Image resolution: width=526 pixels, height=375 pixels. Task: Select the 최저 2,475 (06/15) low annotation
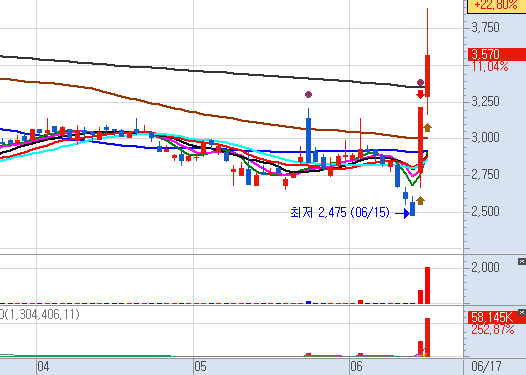click(339, 212)
